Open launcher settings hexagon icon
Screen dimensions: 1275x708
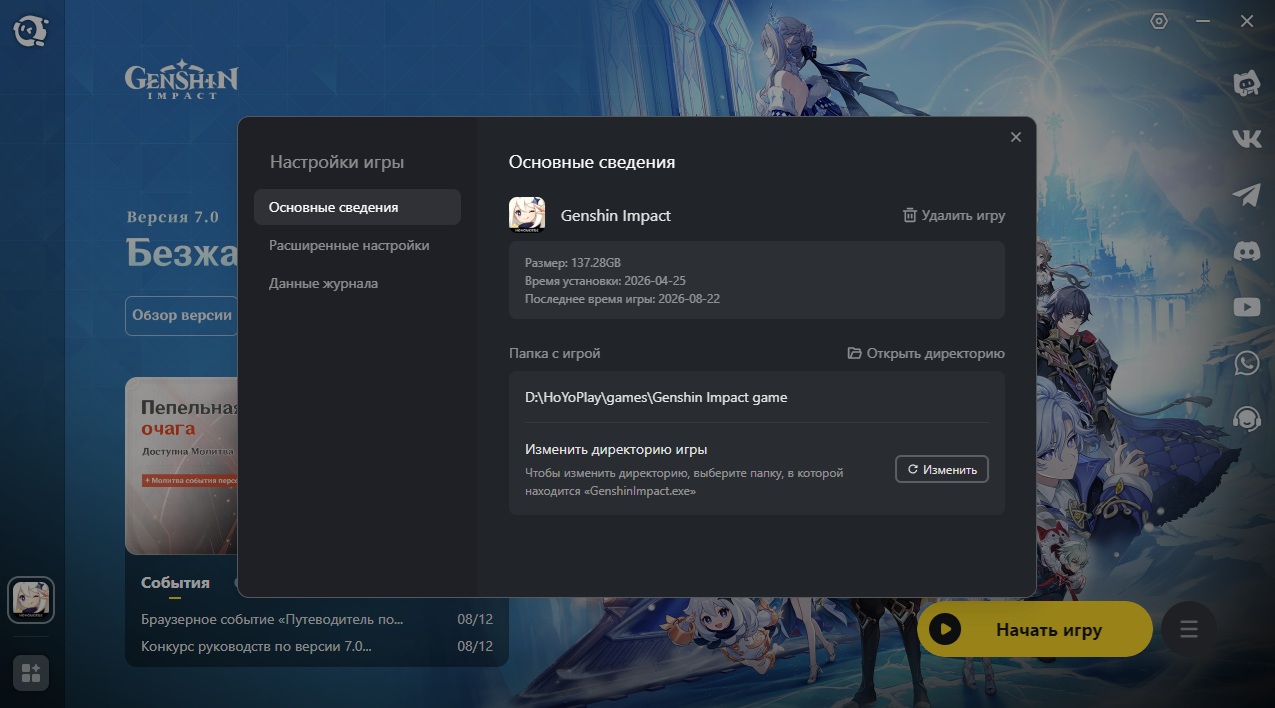click(1160, 21)
